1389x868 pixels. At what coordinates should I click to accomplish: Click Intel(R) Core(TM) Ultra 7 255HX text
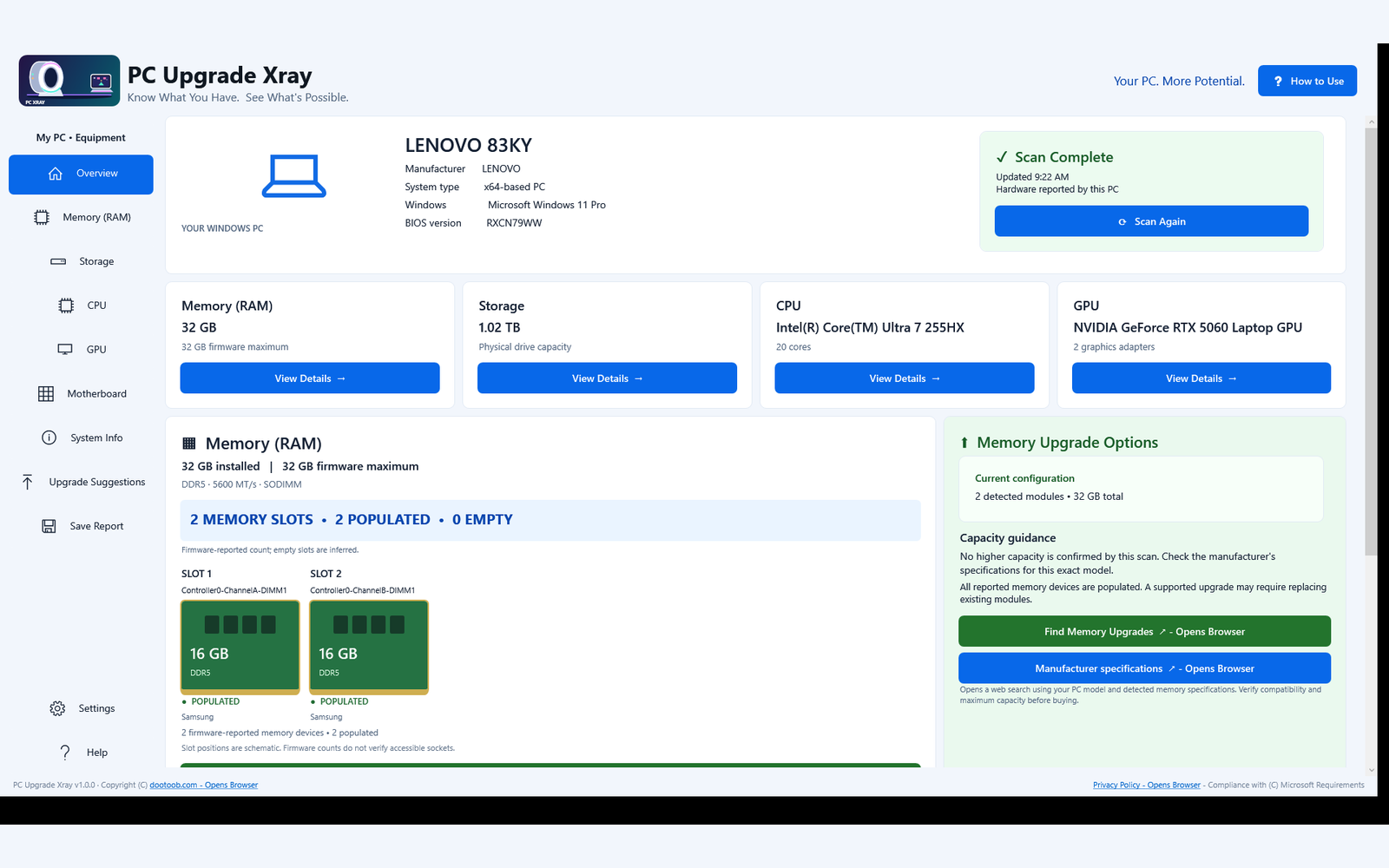(x=870, y=328)
